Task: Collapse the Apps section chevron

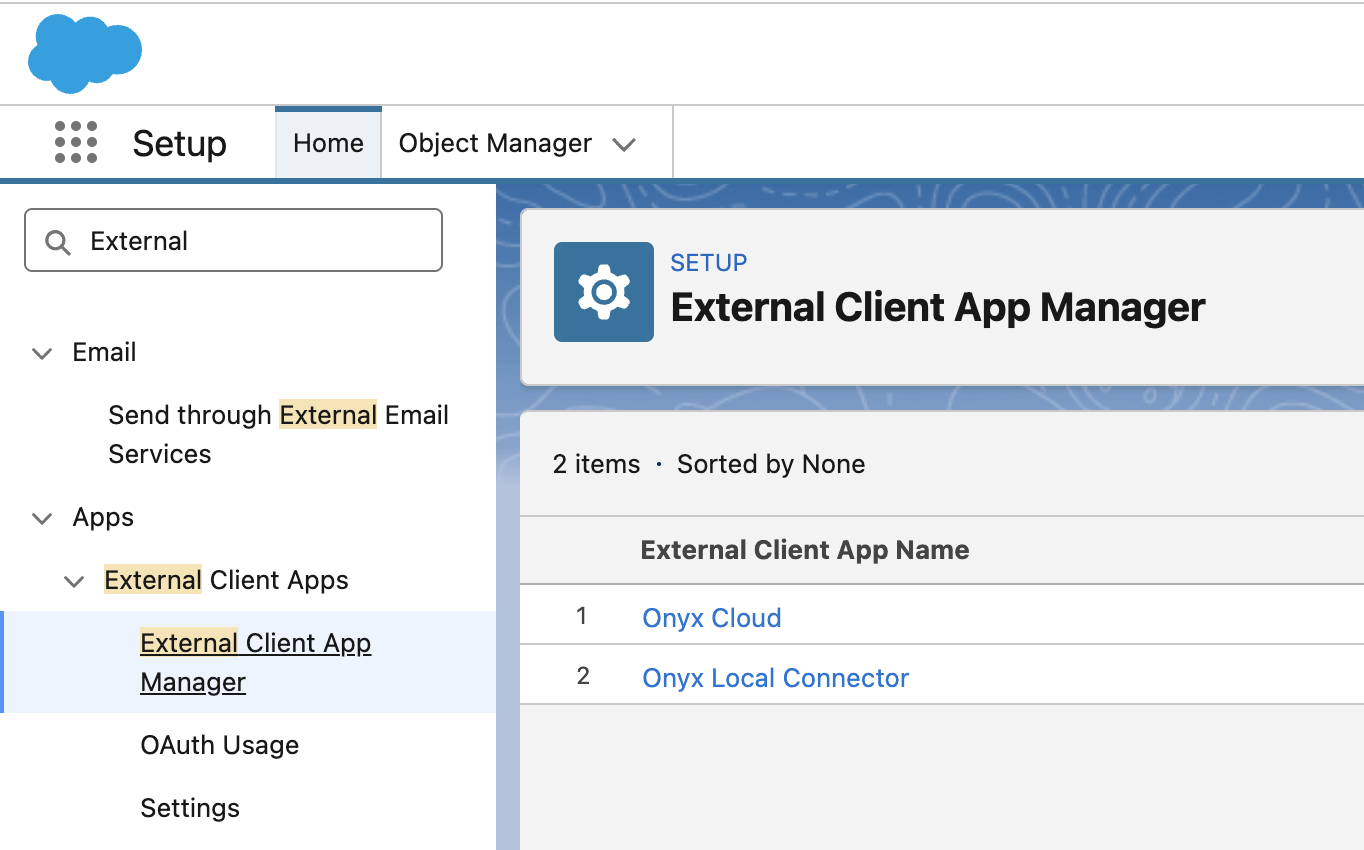Action: pos(42,518)
